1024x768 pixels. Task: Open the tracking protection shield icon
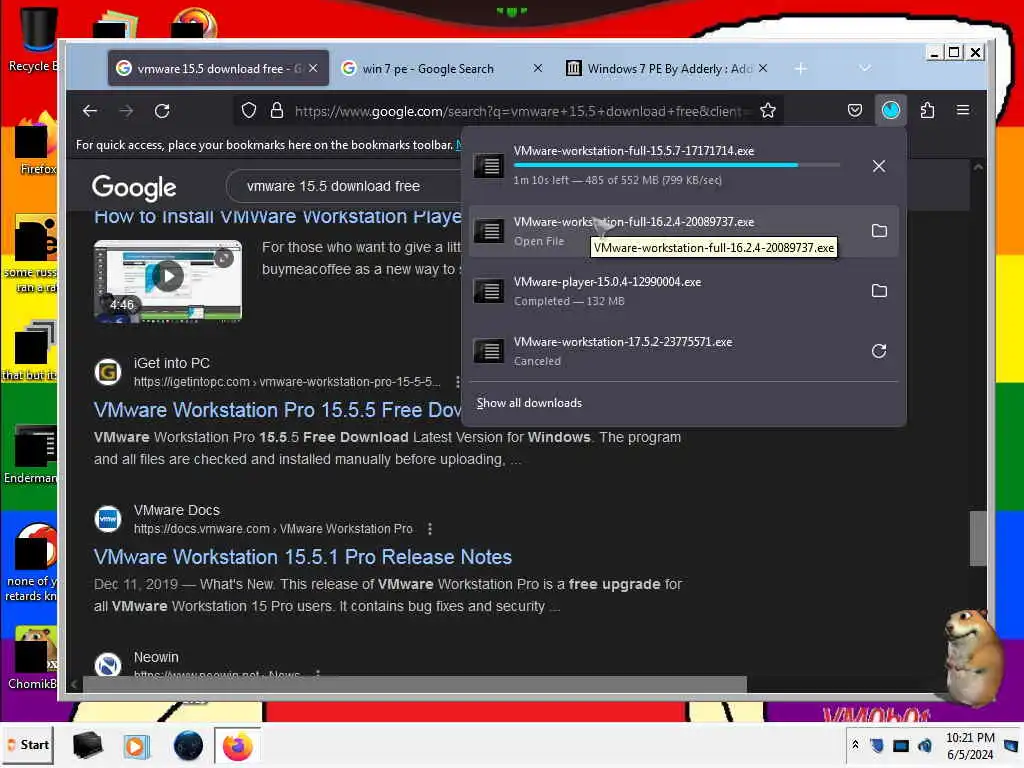(x=249, y=110)
